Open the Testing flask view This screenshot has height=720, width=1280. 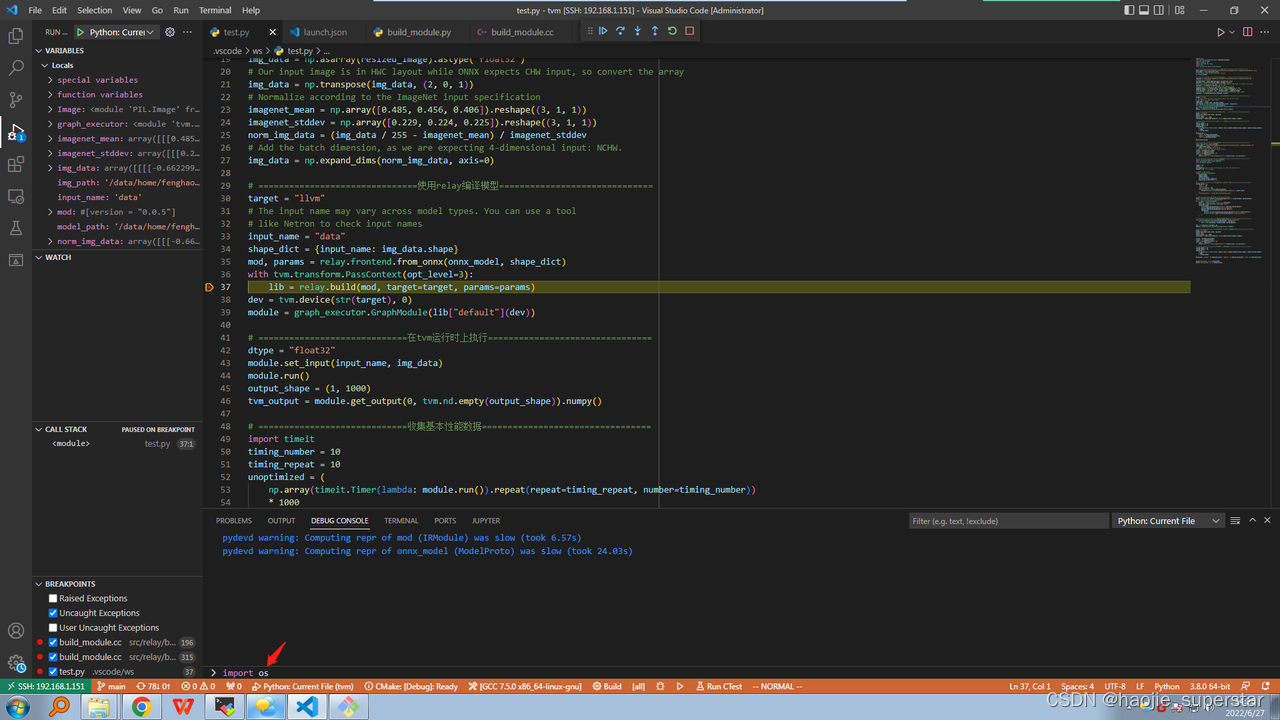pyautogui.click(x=16, y=228)
